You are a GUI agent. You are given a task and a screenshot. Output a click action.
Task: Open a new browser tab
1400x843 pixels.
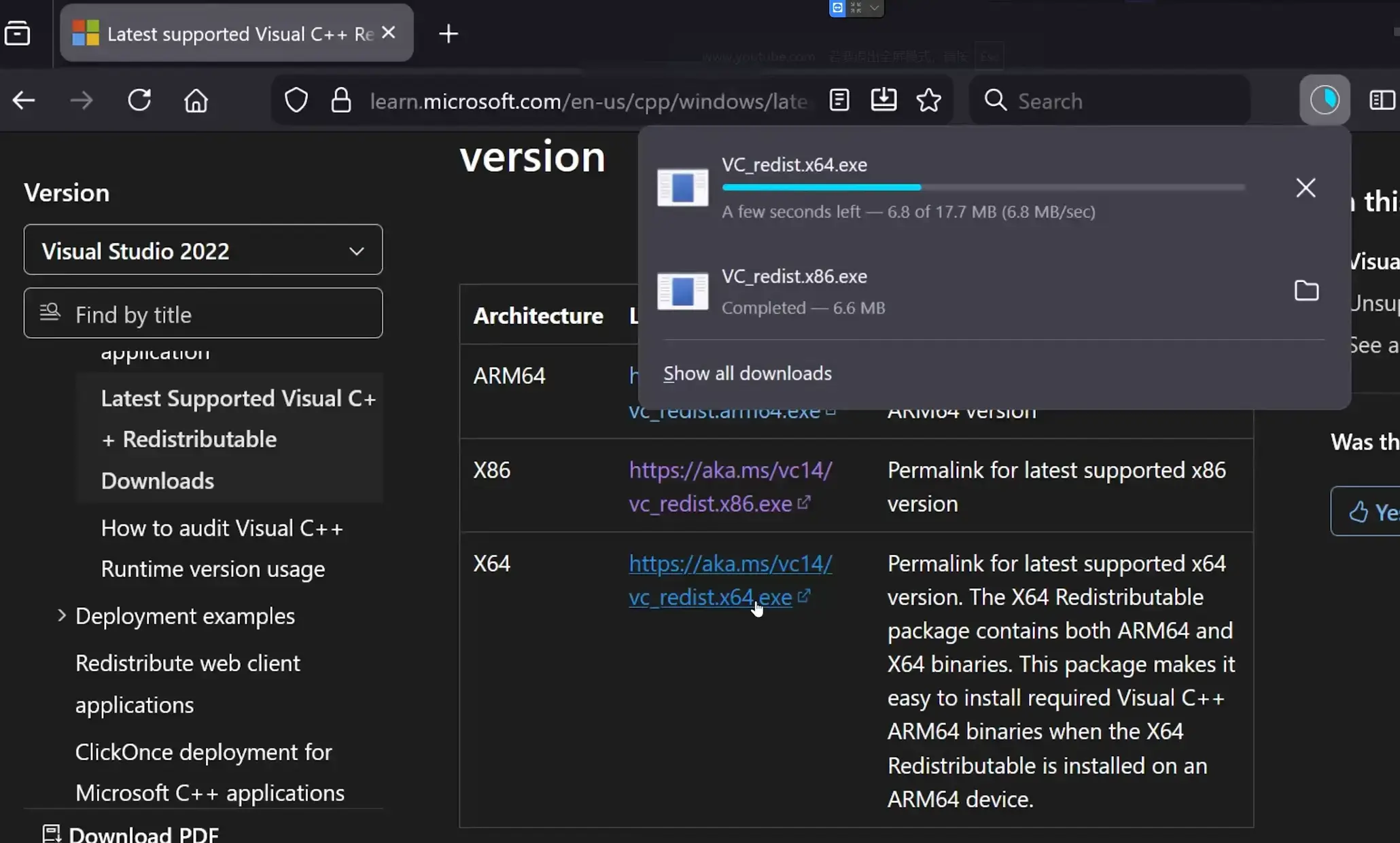[x=449, y=33]
